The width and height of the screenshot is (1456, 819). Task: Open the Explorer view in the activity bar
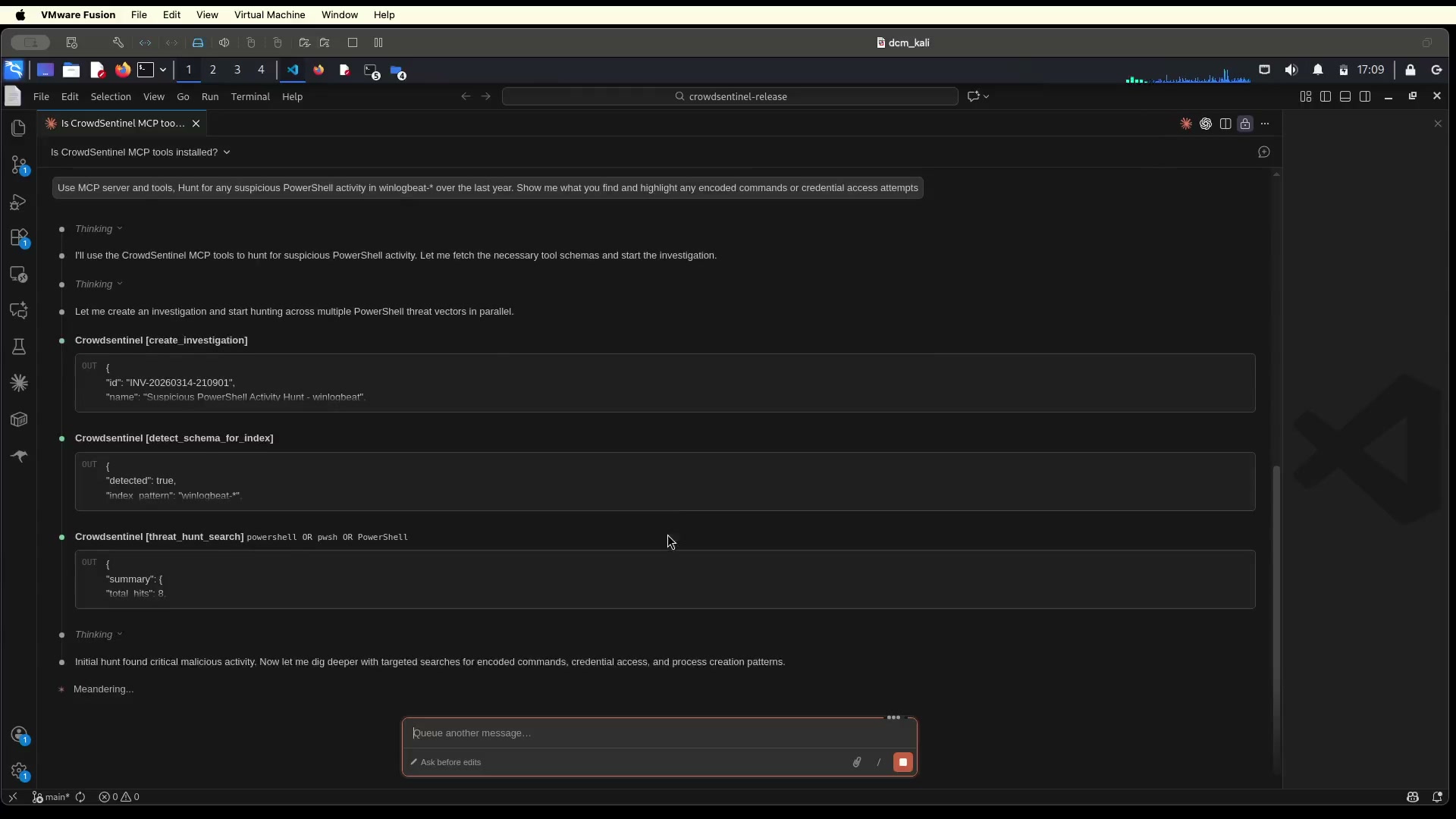(x=19, y=128)
